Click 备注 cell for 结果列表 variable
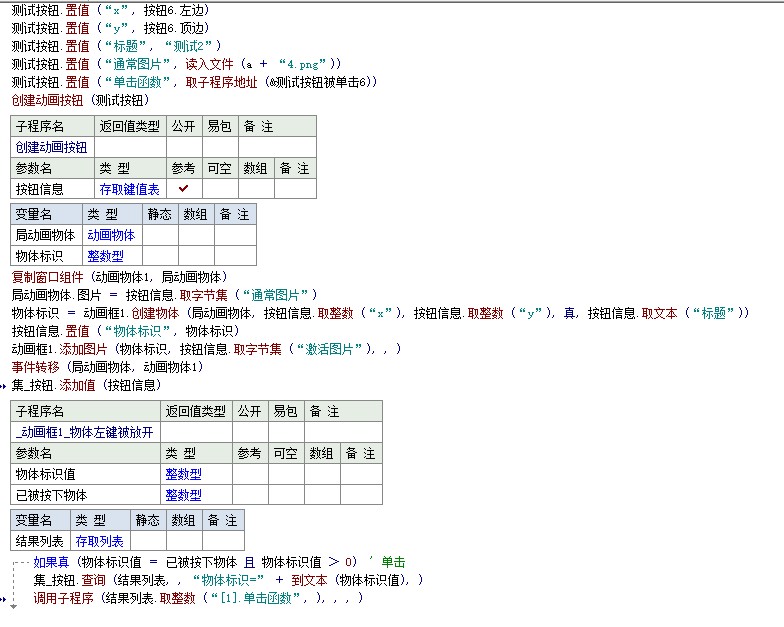Screen dimensions: 784x627 pyautogui.click(x=223, y=541)
